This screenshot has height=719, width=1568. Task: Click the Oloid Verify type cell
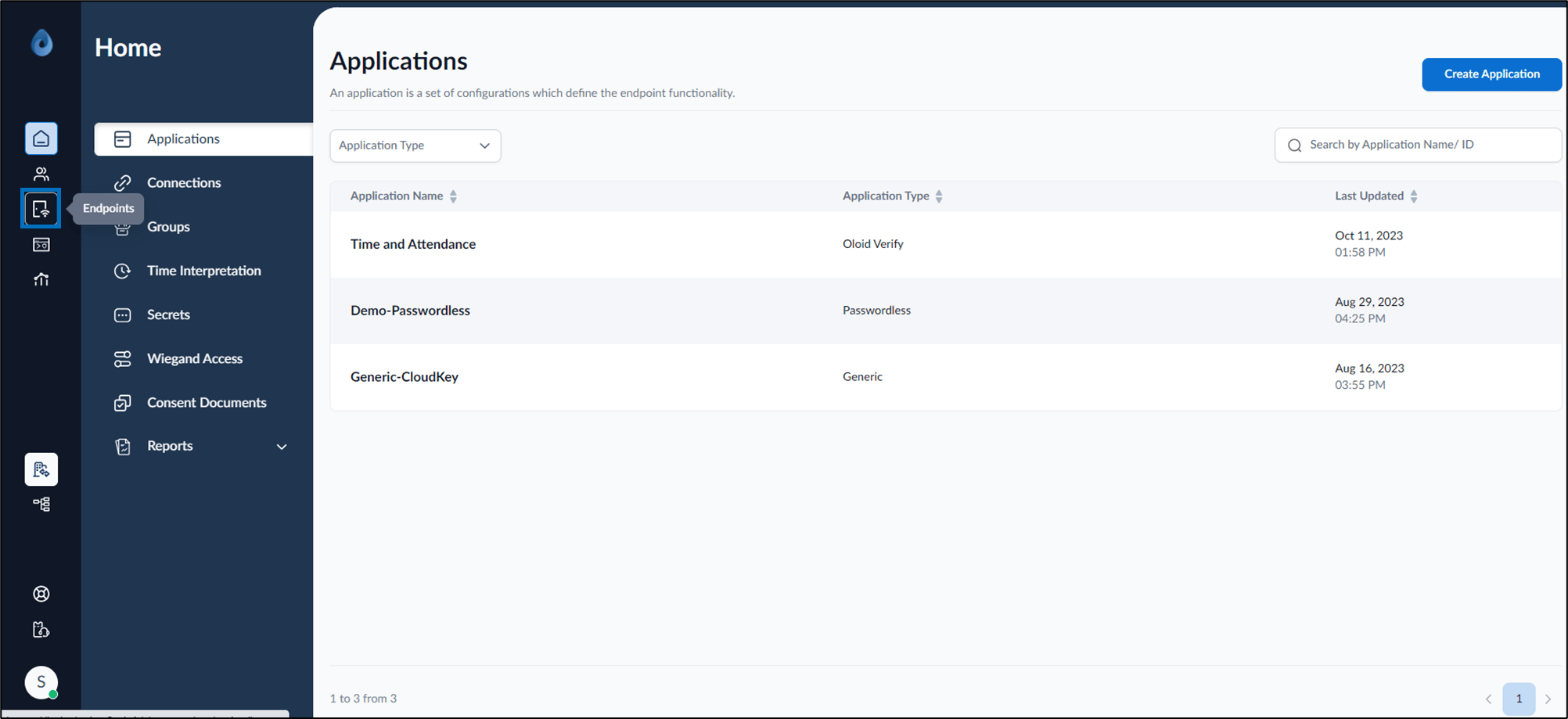click(x=873, y=244)
